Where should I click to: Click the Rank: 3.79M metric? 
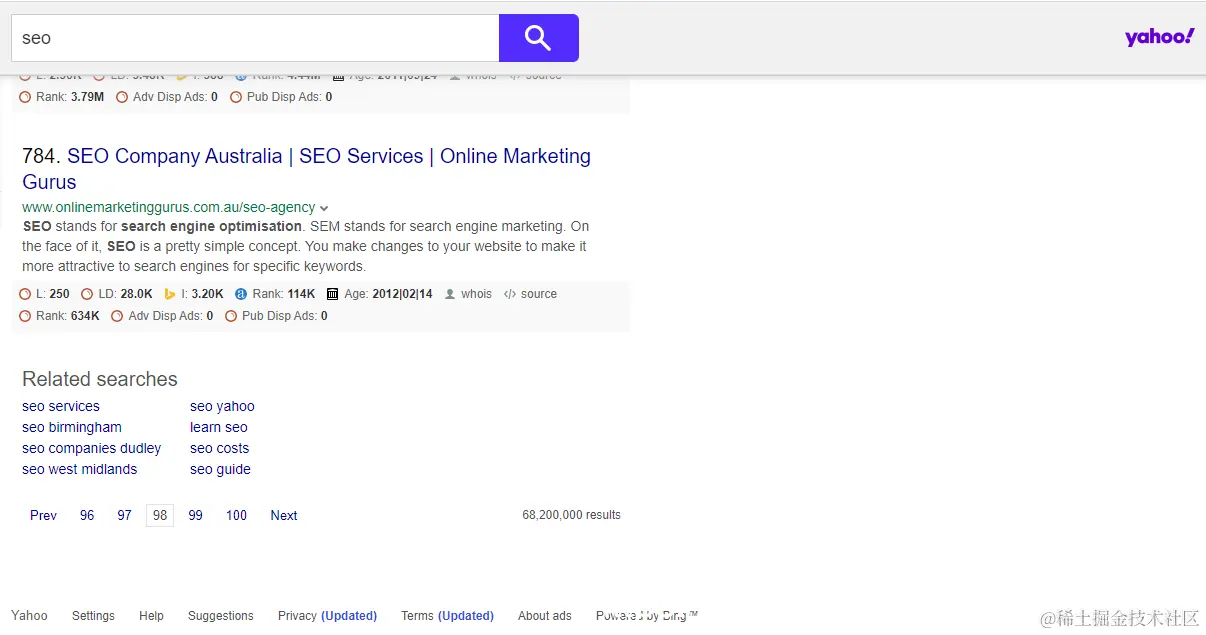[x=62, y=97]
